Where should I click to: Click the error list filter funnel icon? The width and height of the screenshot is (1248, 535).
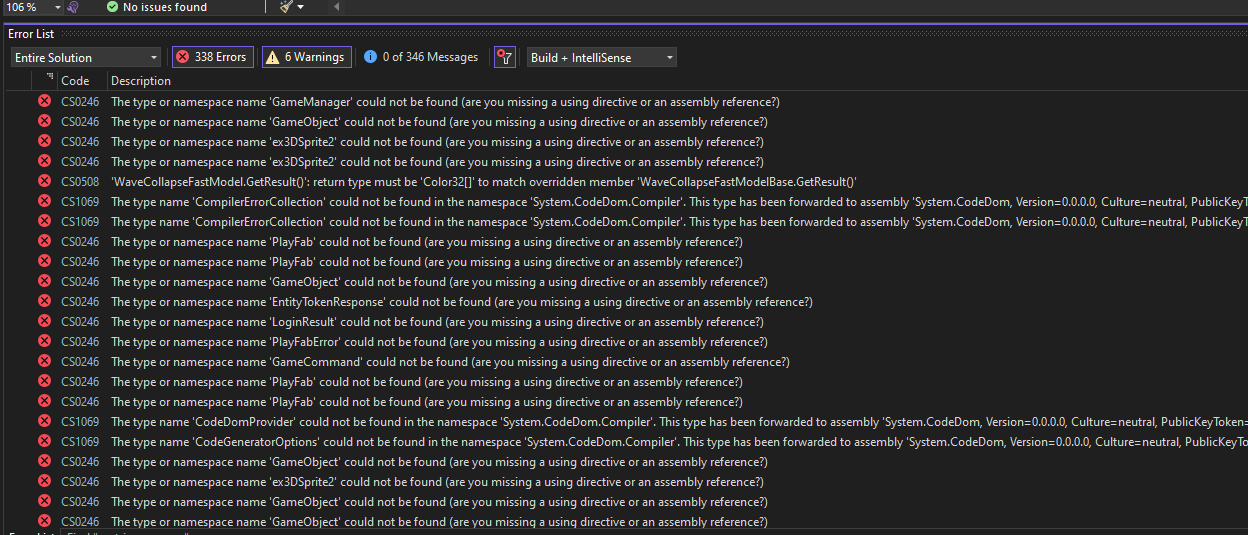tap(505, 57)
